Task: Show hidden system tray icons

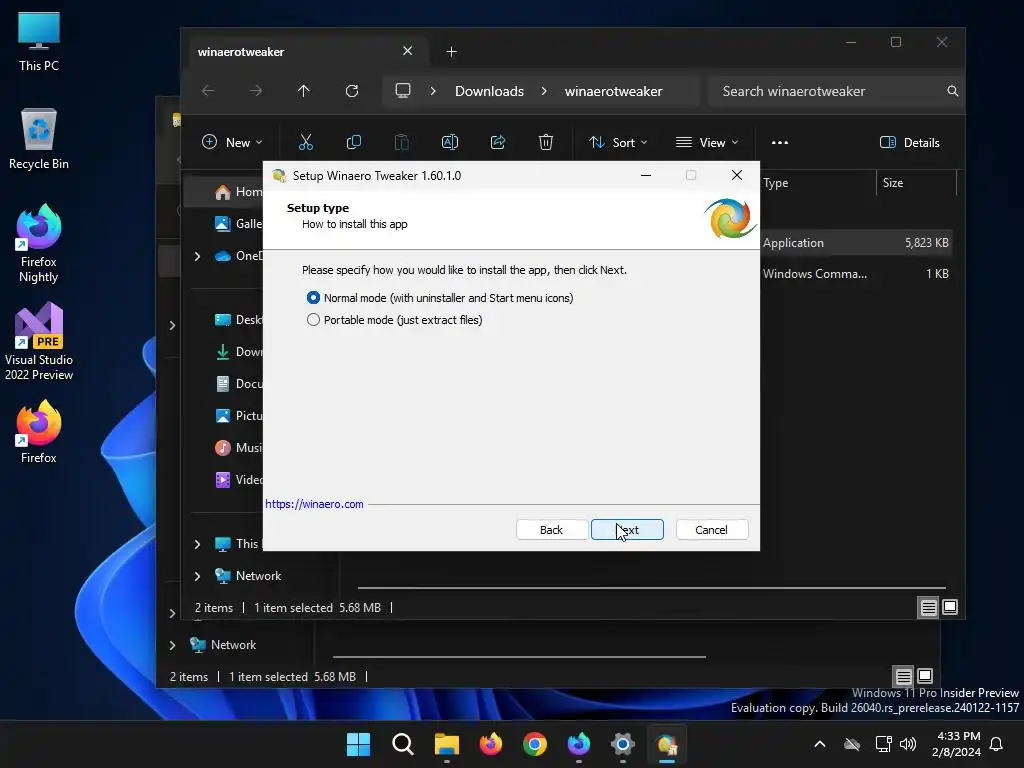Action: (820, 744)
